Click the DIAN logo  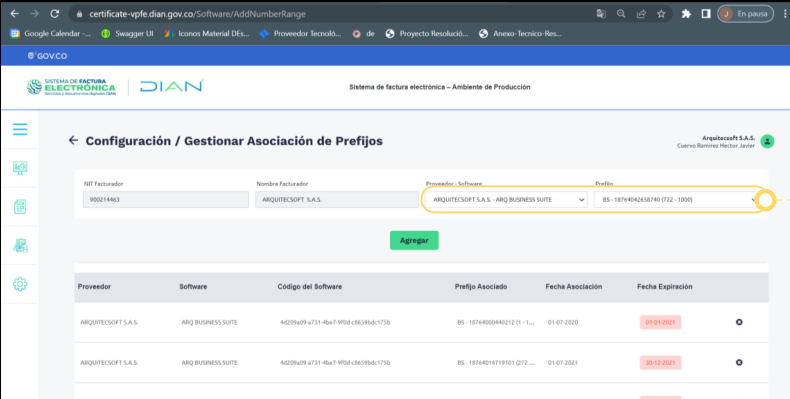click(171, 87)
